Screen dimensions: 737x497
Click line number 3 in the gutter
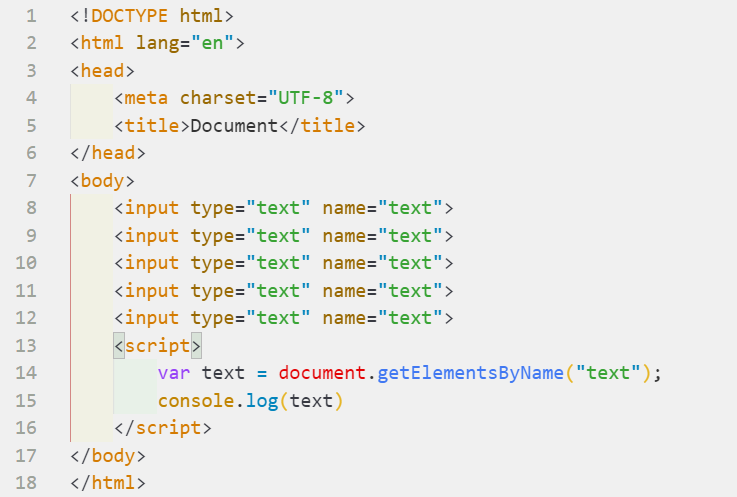tap(31, 71)
